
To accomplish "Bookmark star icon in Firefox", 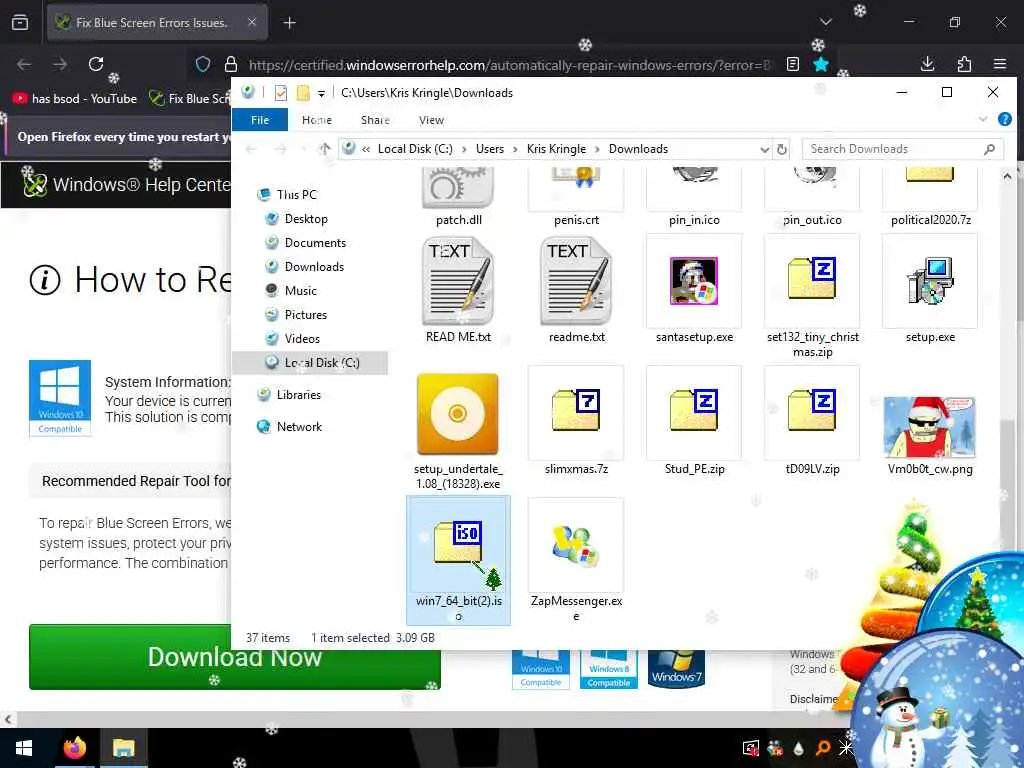I will tap(821, 64).
